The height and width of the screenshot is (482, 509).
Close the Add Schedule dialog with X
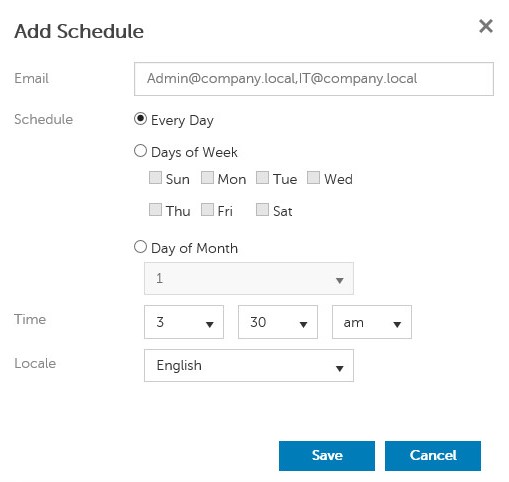coord(486,26)
